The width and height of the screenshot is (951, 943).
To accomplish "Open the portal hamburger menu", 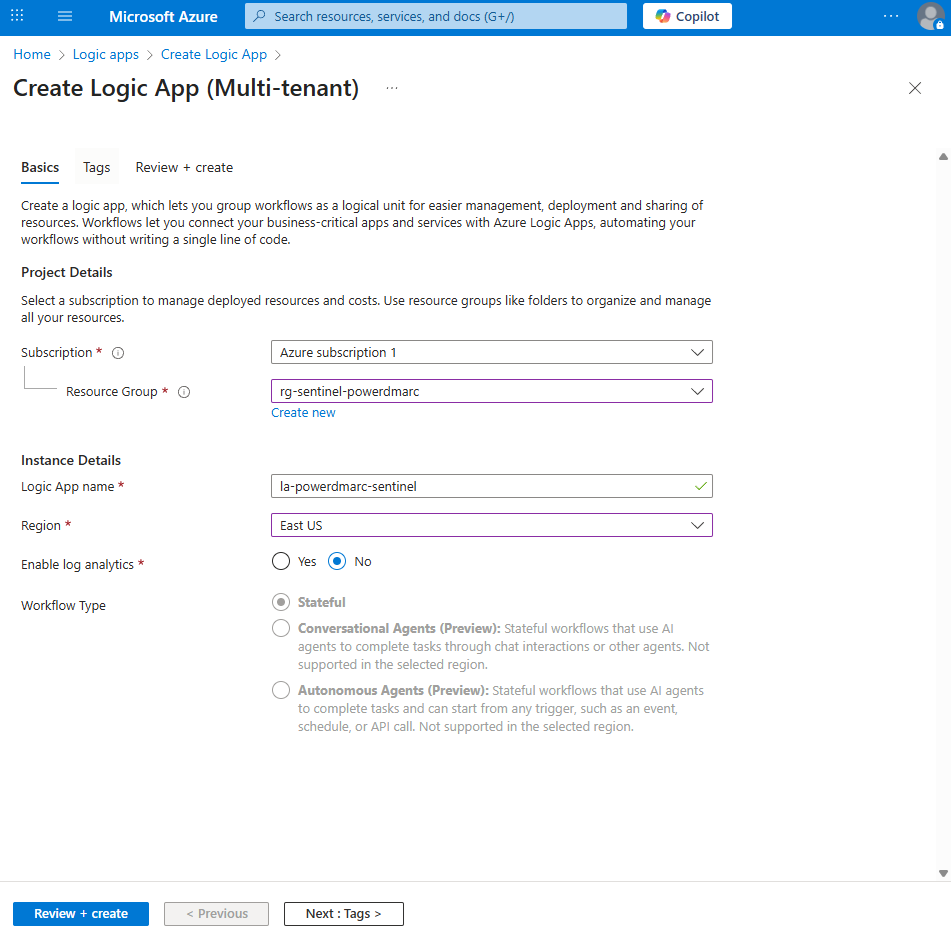I will [65, 16].
